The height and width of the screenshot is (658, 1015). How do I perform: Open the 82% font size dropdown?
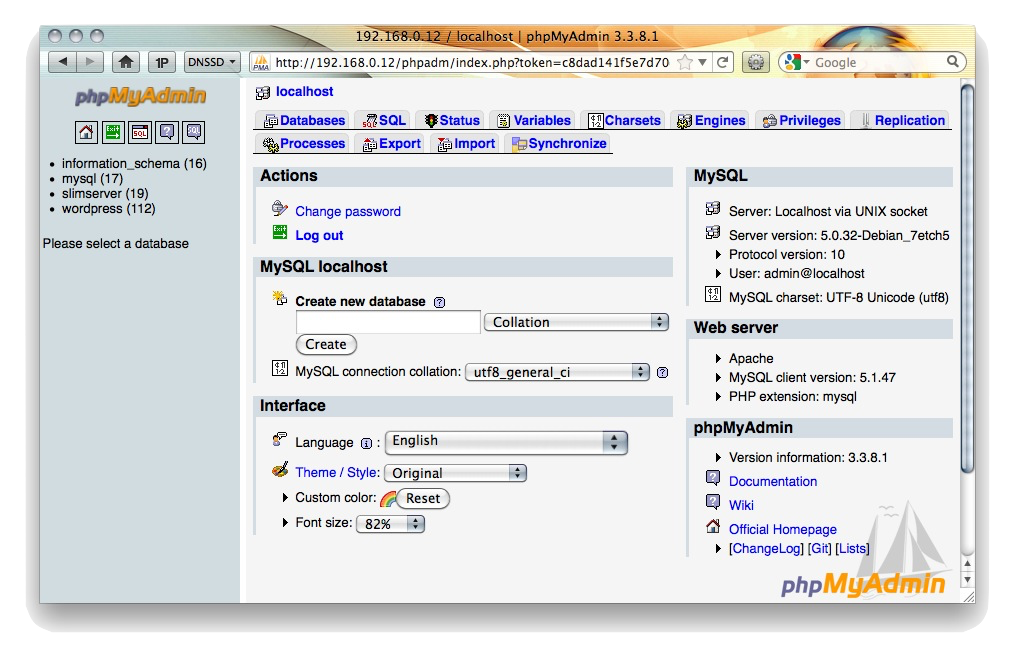[390, 524]
